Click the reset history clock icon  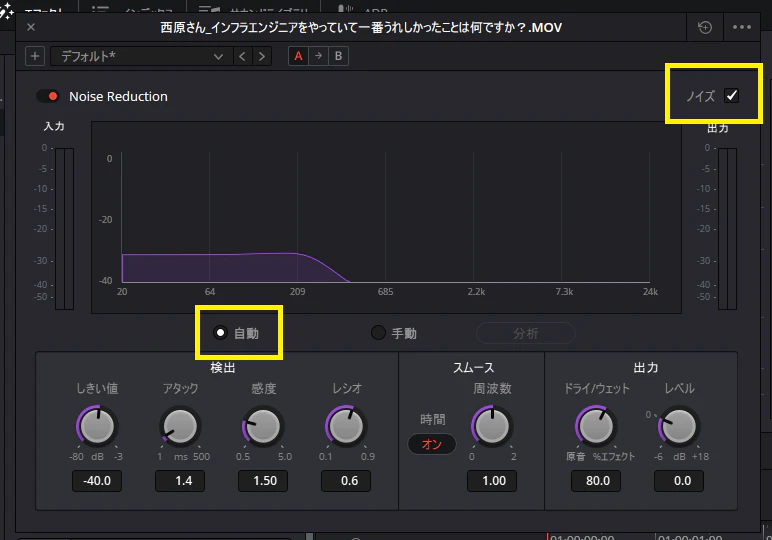(x=705, y=28)
